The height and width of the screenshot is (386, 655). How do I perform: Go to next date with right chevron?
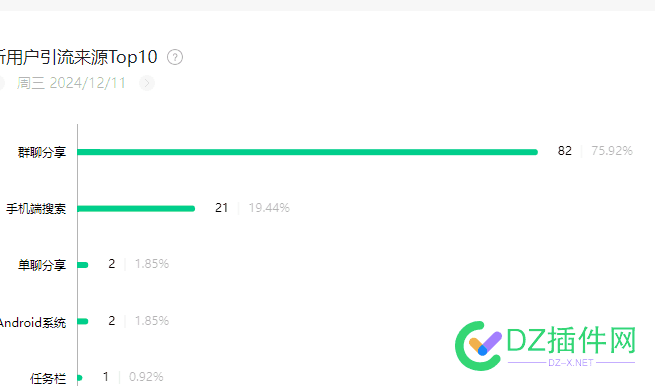pyautogui.click(x=147, y=83)
